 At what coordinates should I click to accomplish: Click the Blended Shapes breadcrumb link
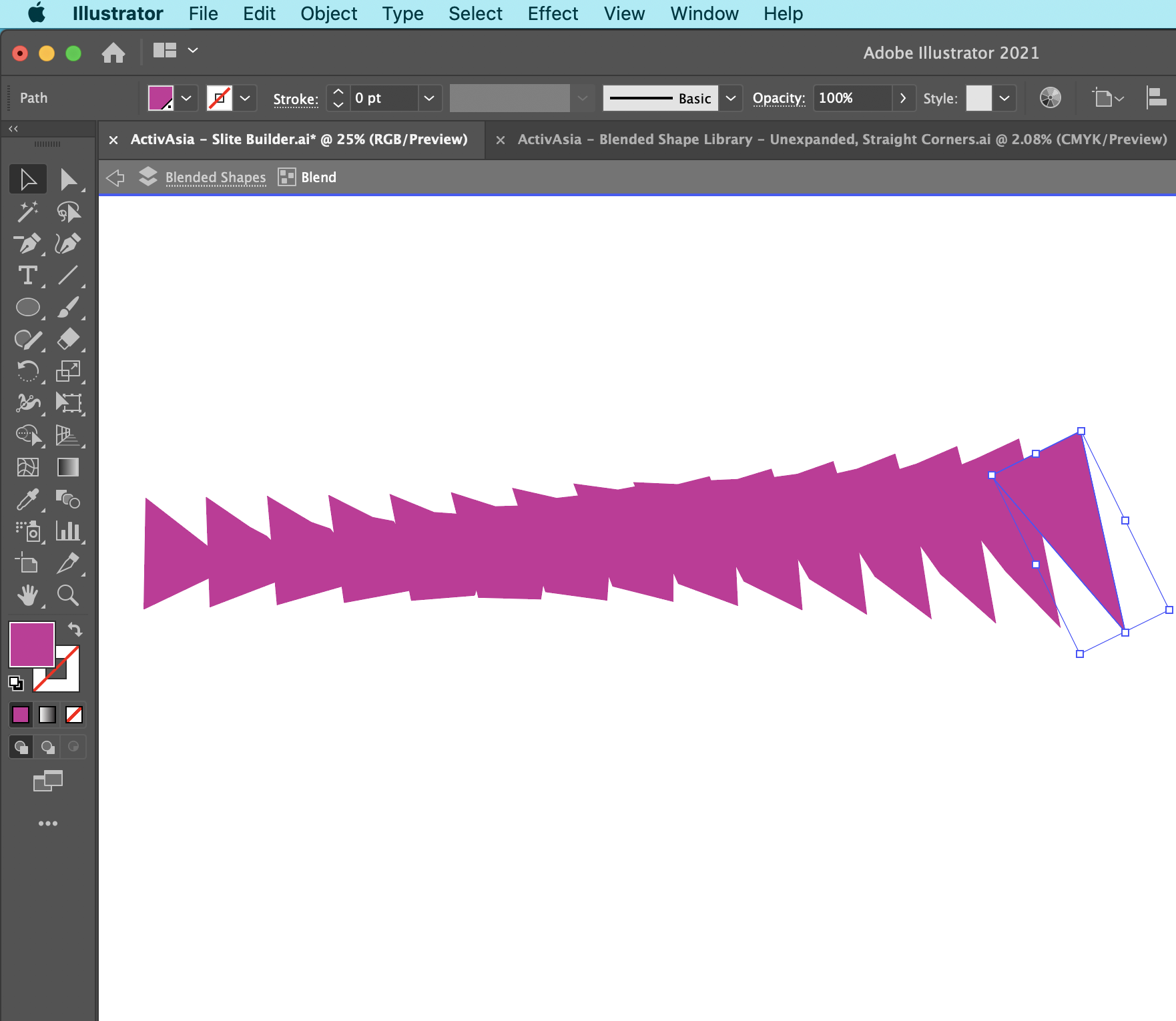click(215, 177)
